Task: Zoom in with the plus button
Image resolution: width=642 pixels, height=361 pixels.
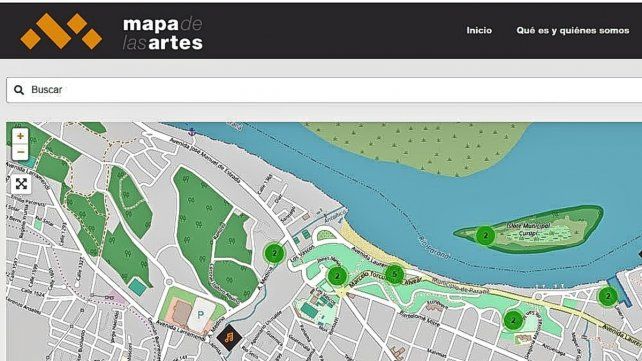Action: pos(20,136)
